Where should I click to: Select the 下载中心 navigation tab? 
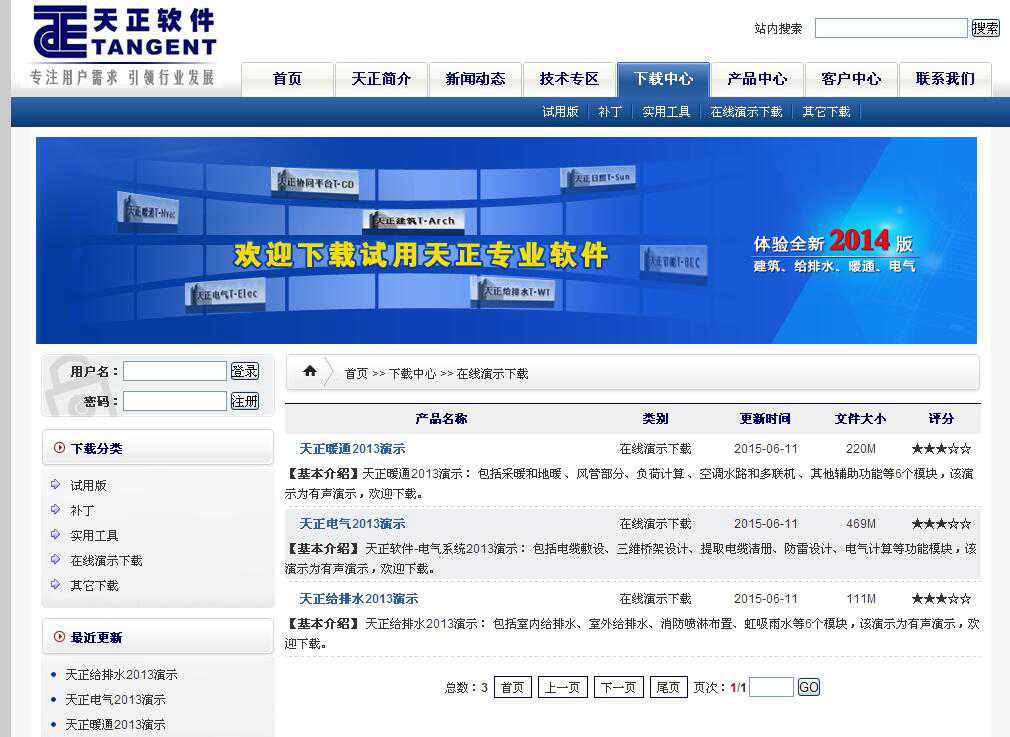point(663,79)
